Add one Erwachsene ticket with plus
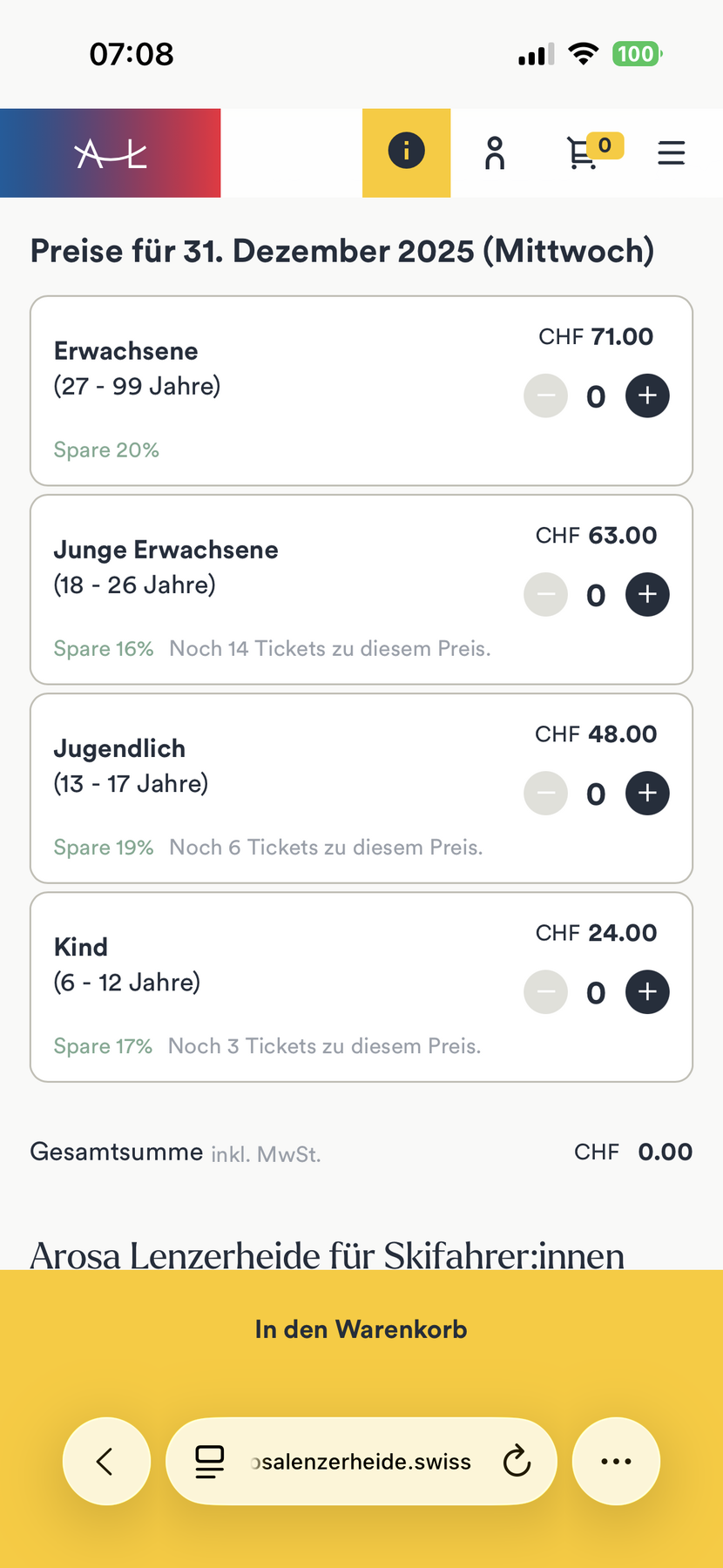723x1568 pixels. pos(647,396)
